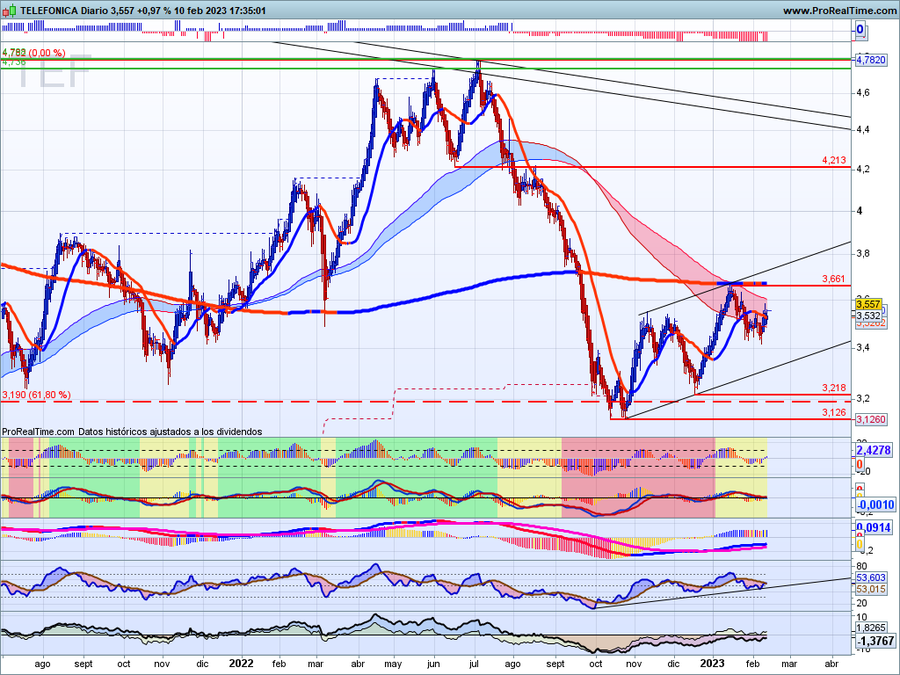The image size is (900, 675).
Task: Click the 3,8 price axis tick label
Action: coord(863,254)
